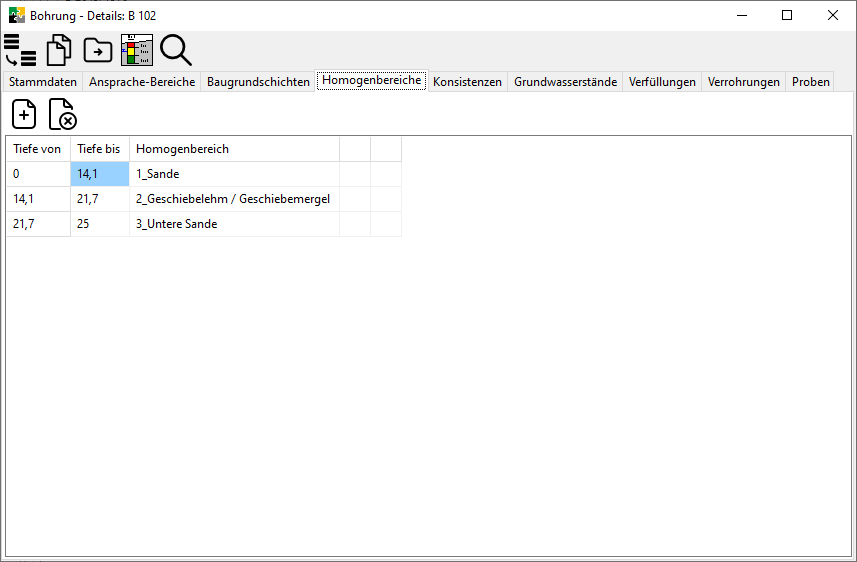This screenshot has height=562, width=857.
Task: Open the Verrohrungen tab
Action: pyautogui.click(x=743, y=82)
